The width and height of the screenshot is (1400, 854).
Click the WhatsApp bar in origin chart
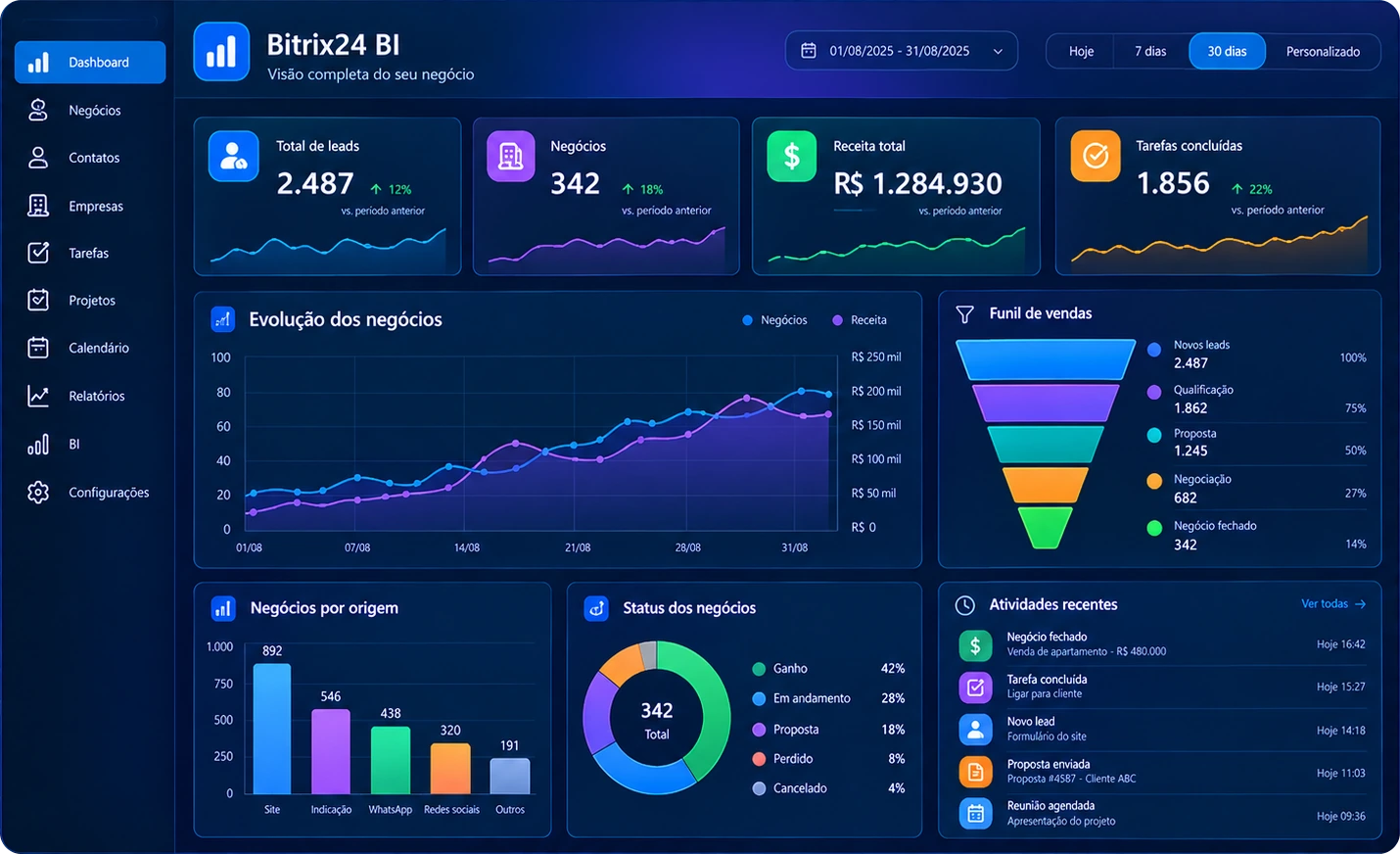click(x=391, y=760)
